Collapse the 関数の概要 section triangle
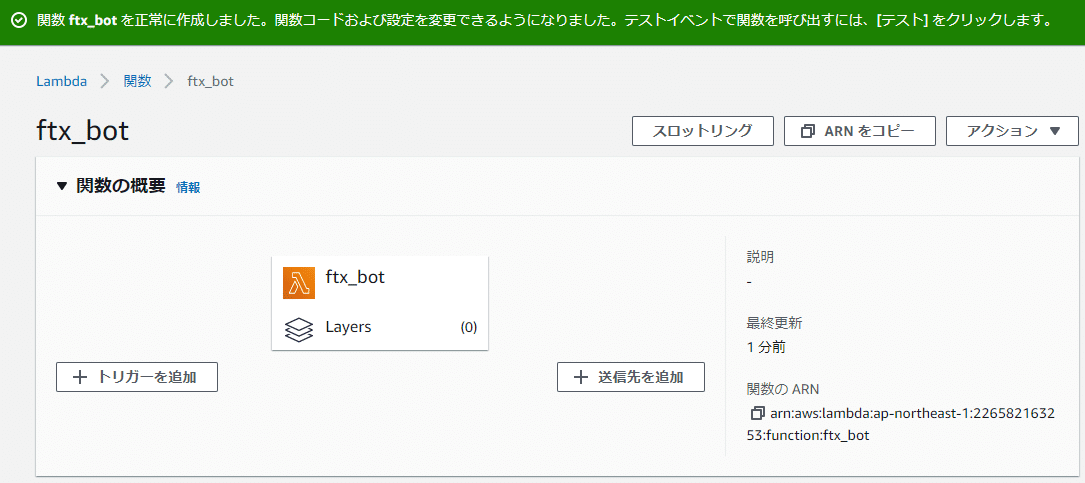The width and height of the screenshot is (1085, 483). tap(62, 186)
